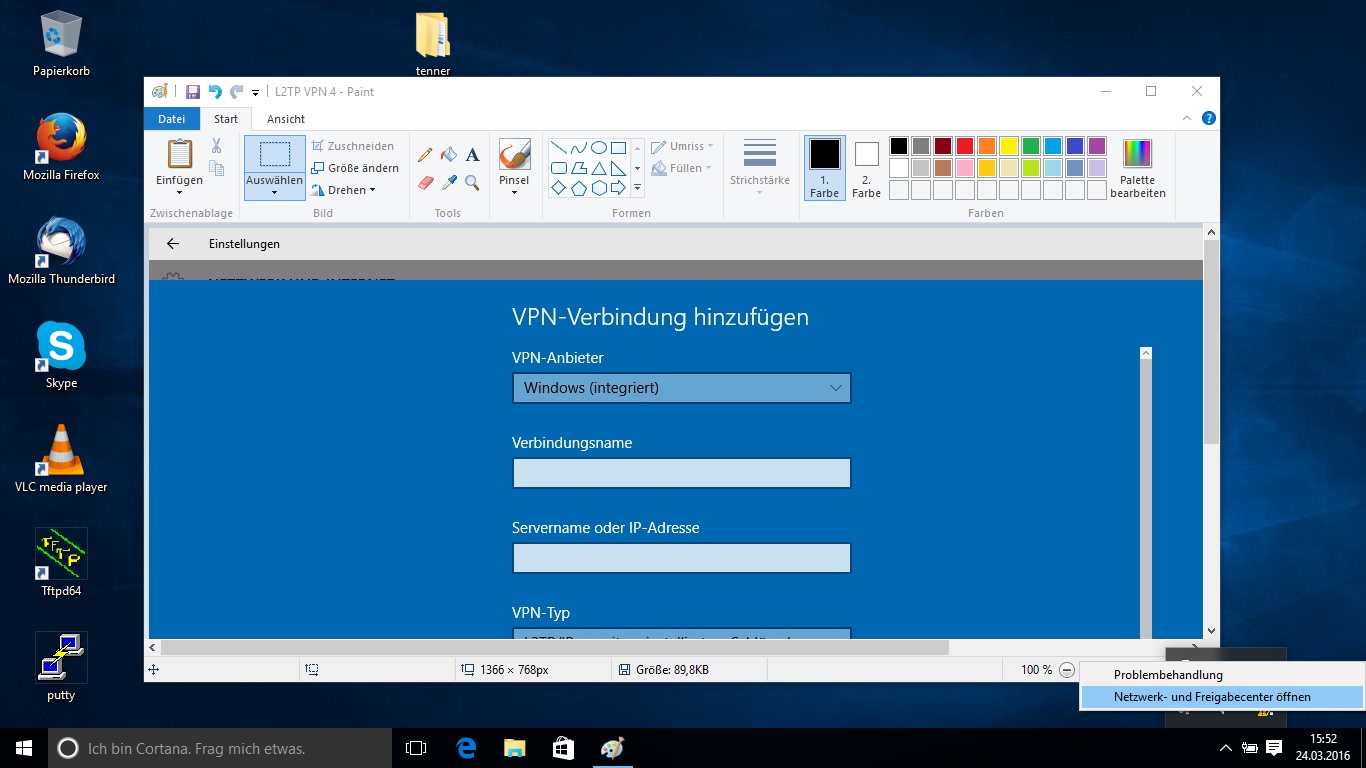Viewport: 1366px width, 768px height.
Task: Click the zoom out minus button
Action: (1067, 670)
